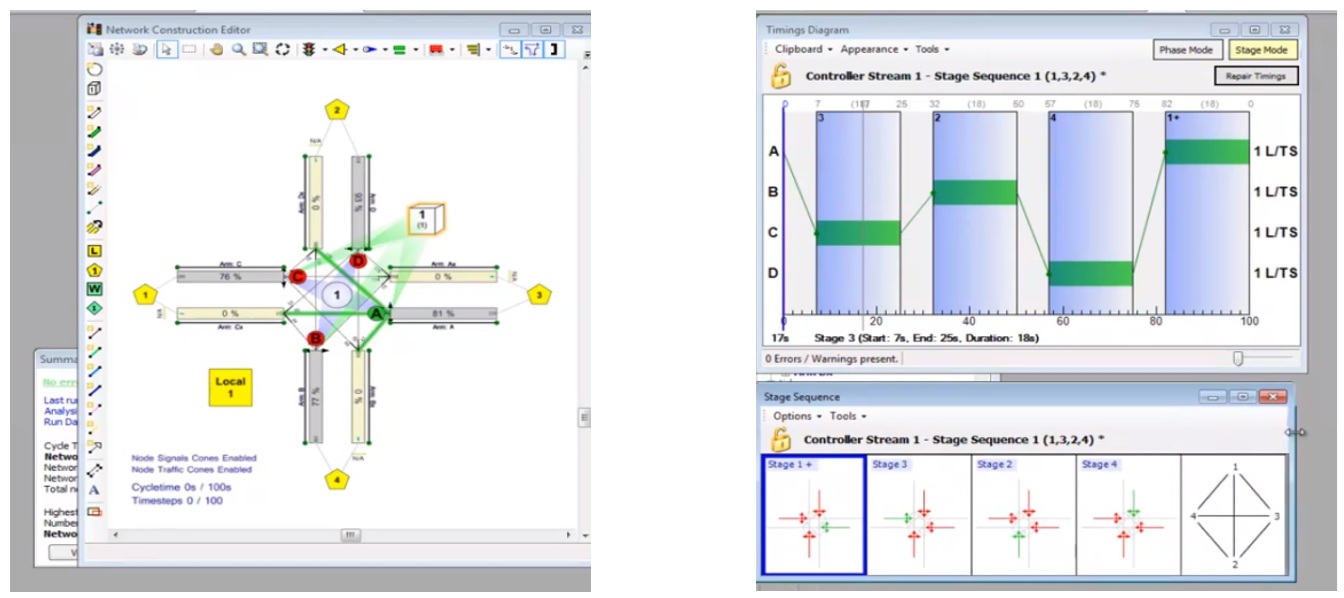Open the Appearance dropdown in Timings Diagram

tap(873, 49)
